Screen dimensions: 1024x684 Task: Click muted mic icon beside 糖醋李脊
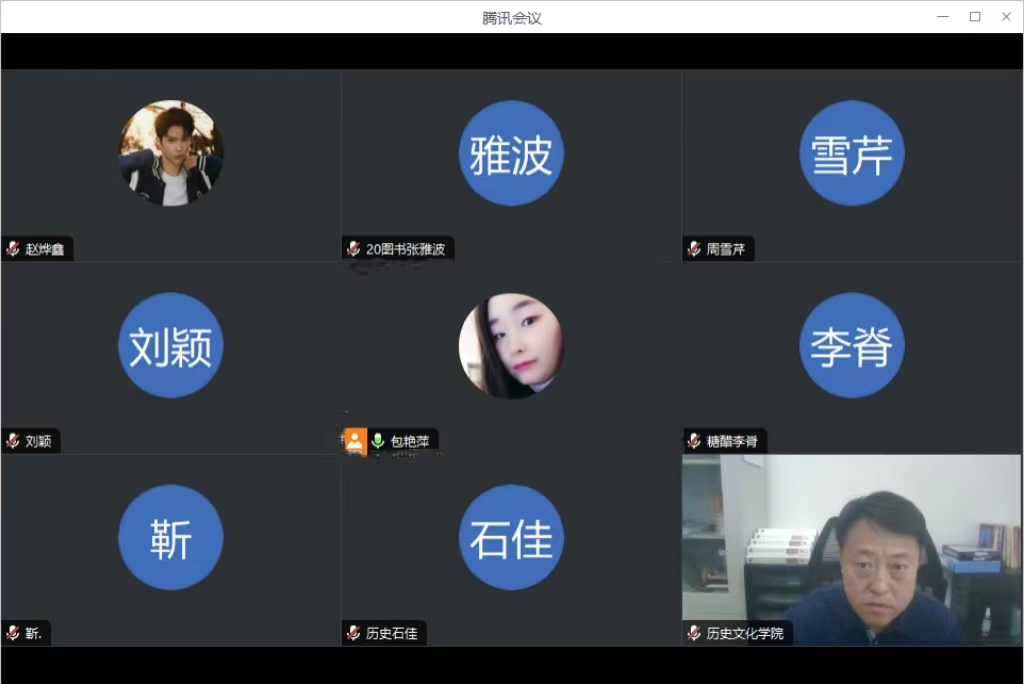694,441
